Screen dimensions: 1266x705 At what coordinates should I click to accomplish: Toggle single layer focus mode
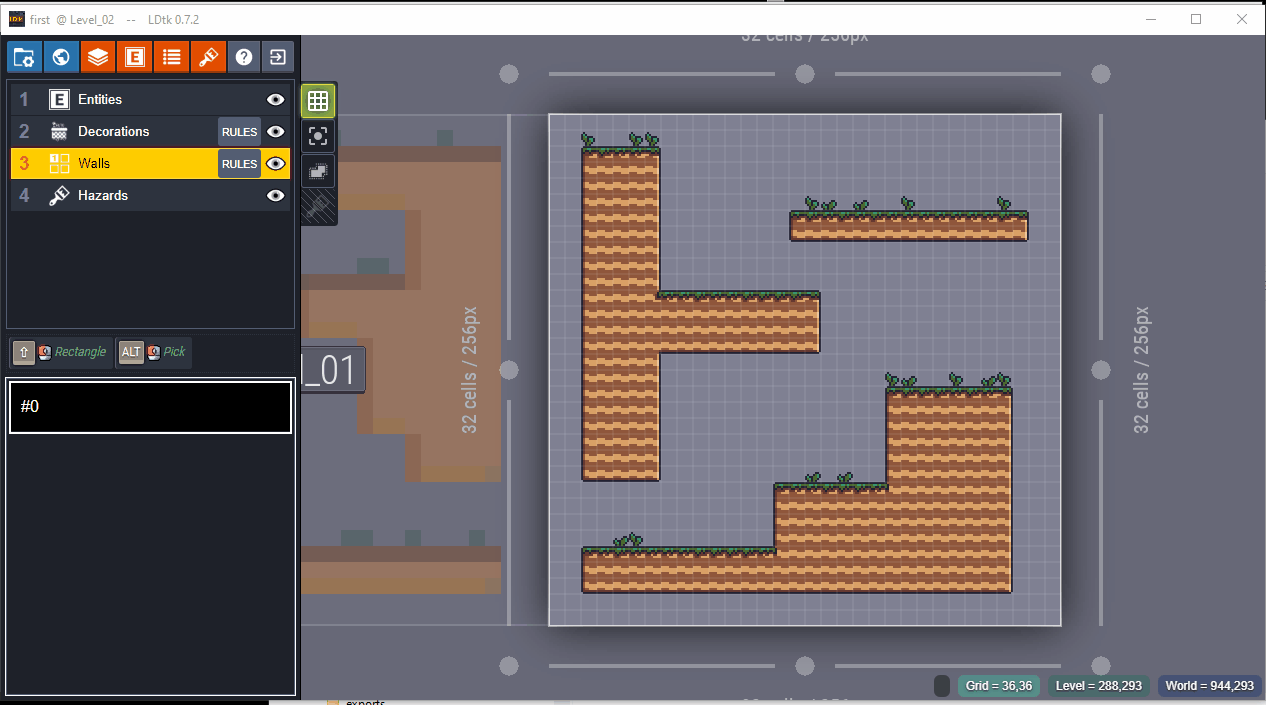tap(318, 137)
